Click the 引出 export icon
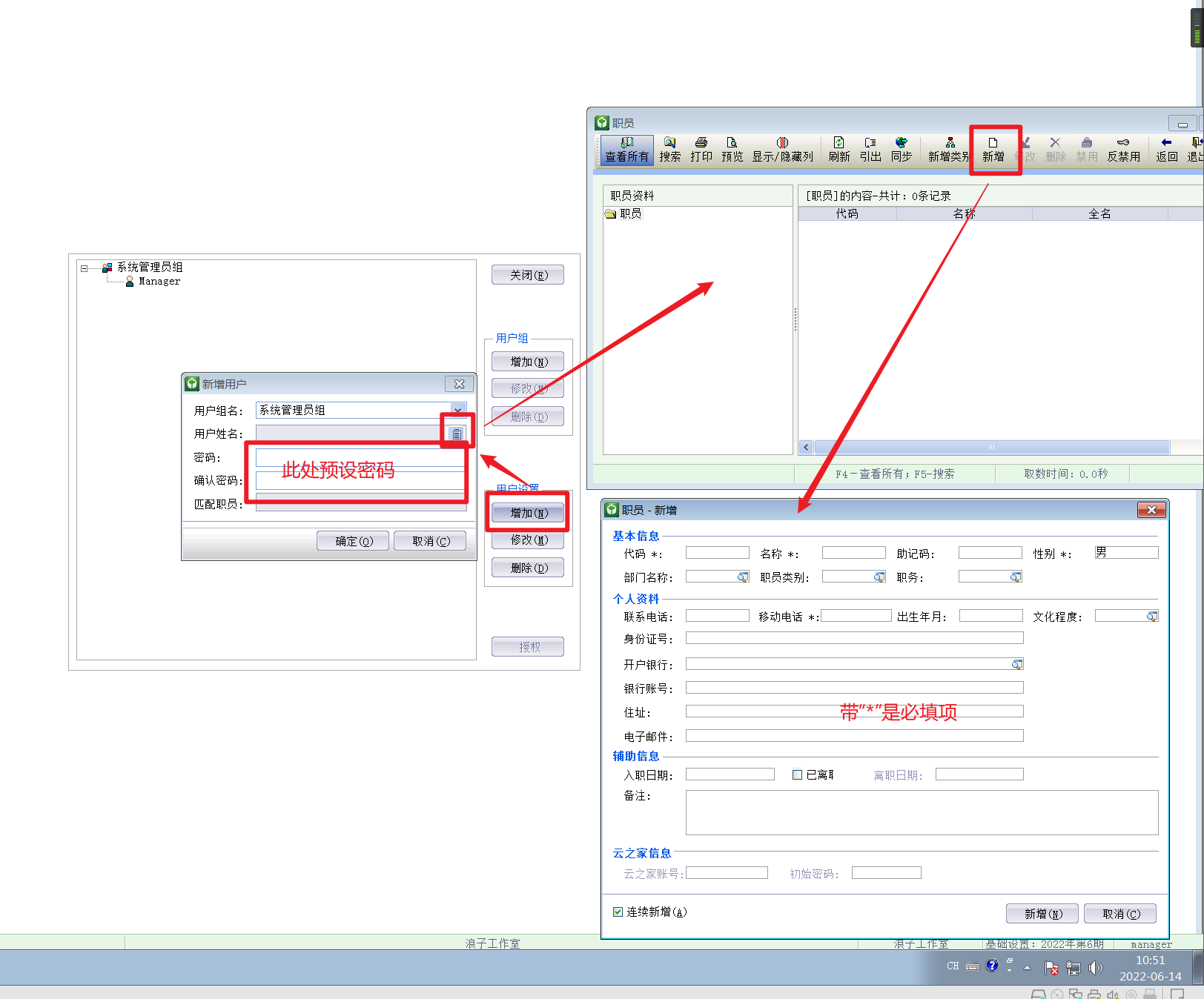This screenshot has height=999, width=1204. tap(870, 150)
